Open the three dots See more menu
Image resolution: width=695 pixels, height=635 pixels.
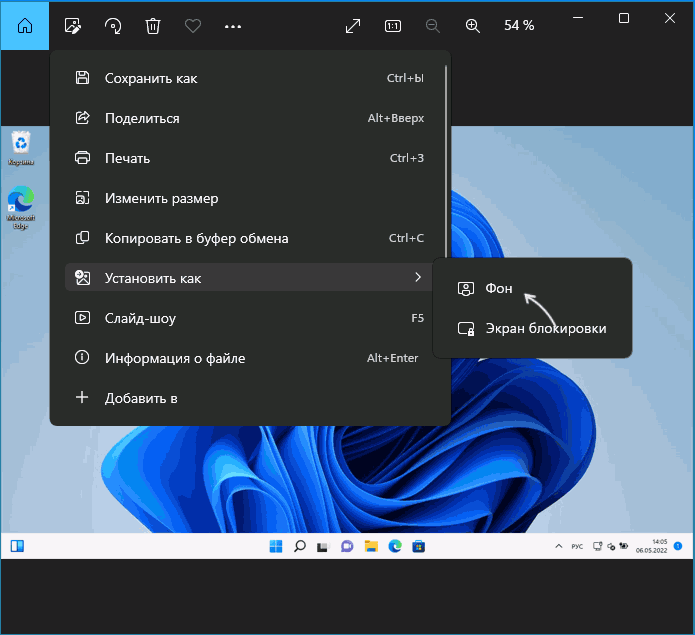[233, 25]
